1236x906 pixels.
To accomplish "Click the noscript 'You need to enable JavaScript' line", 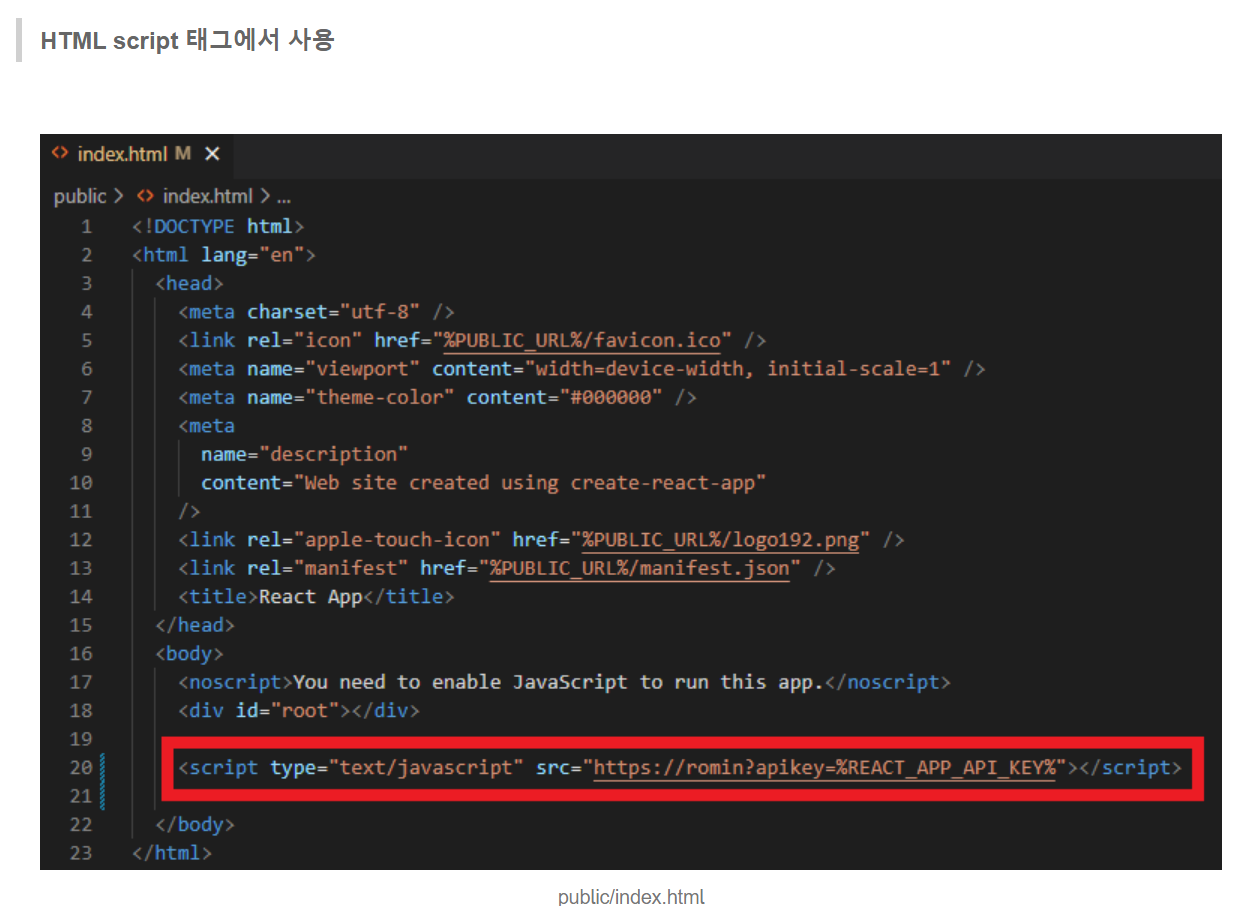I will point(565,682).
